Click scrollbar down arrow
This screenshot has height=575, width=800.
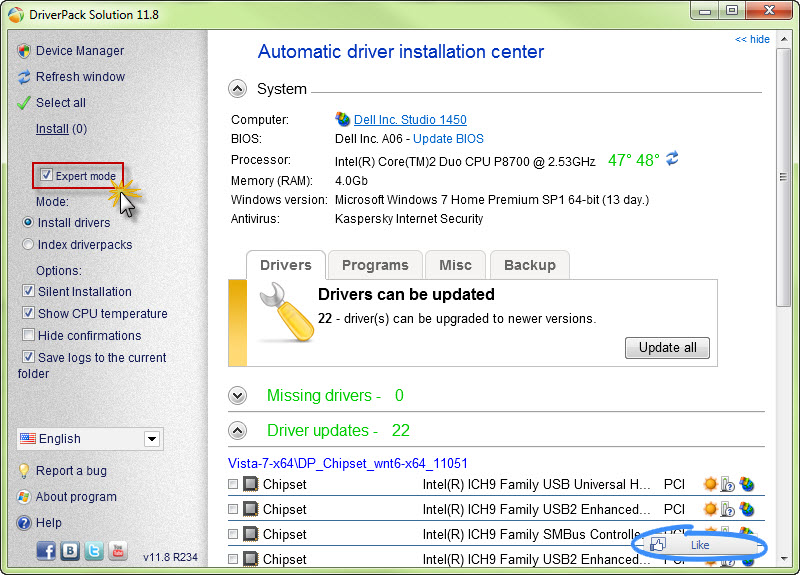(783, 559)
